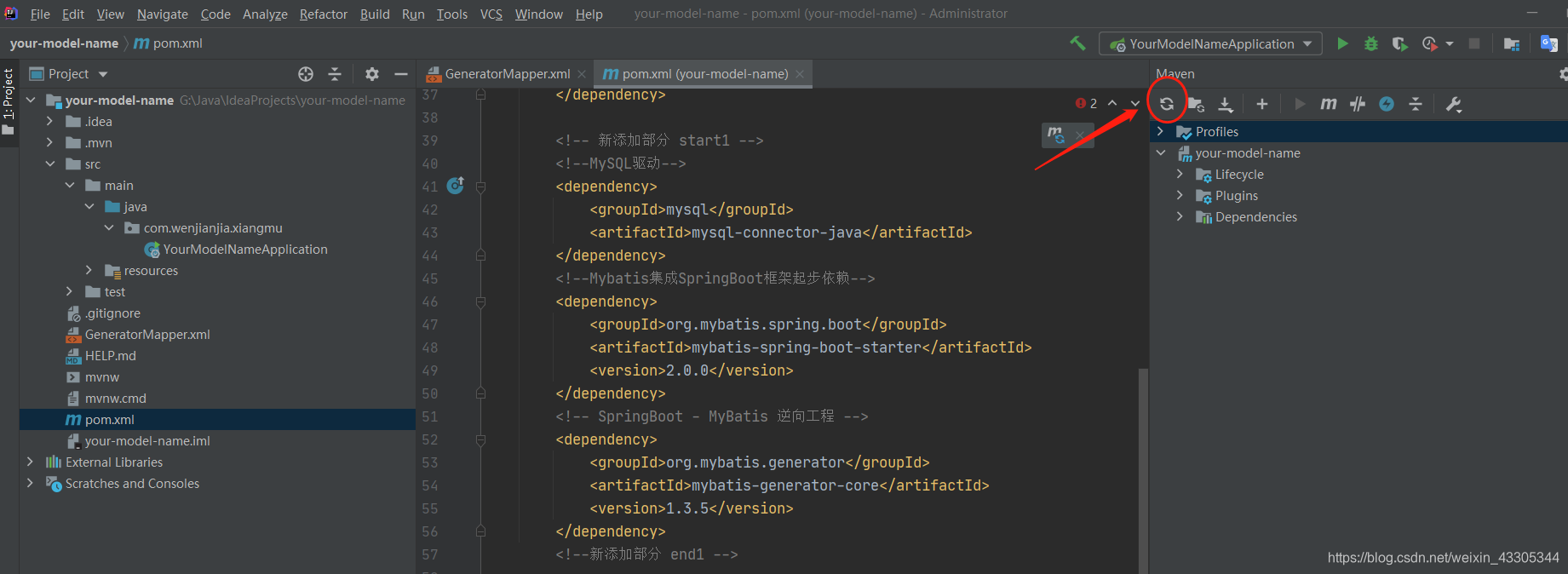Go to next highlighted error arrow

tap(1135, 103)
